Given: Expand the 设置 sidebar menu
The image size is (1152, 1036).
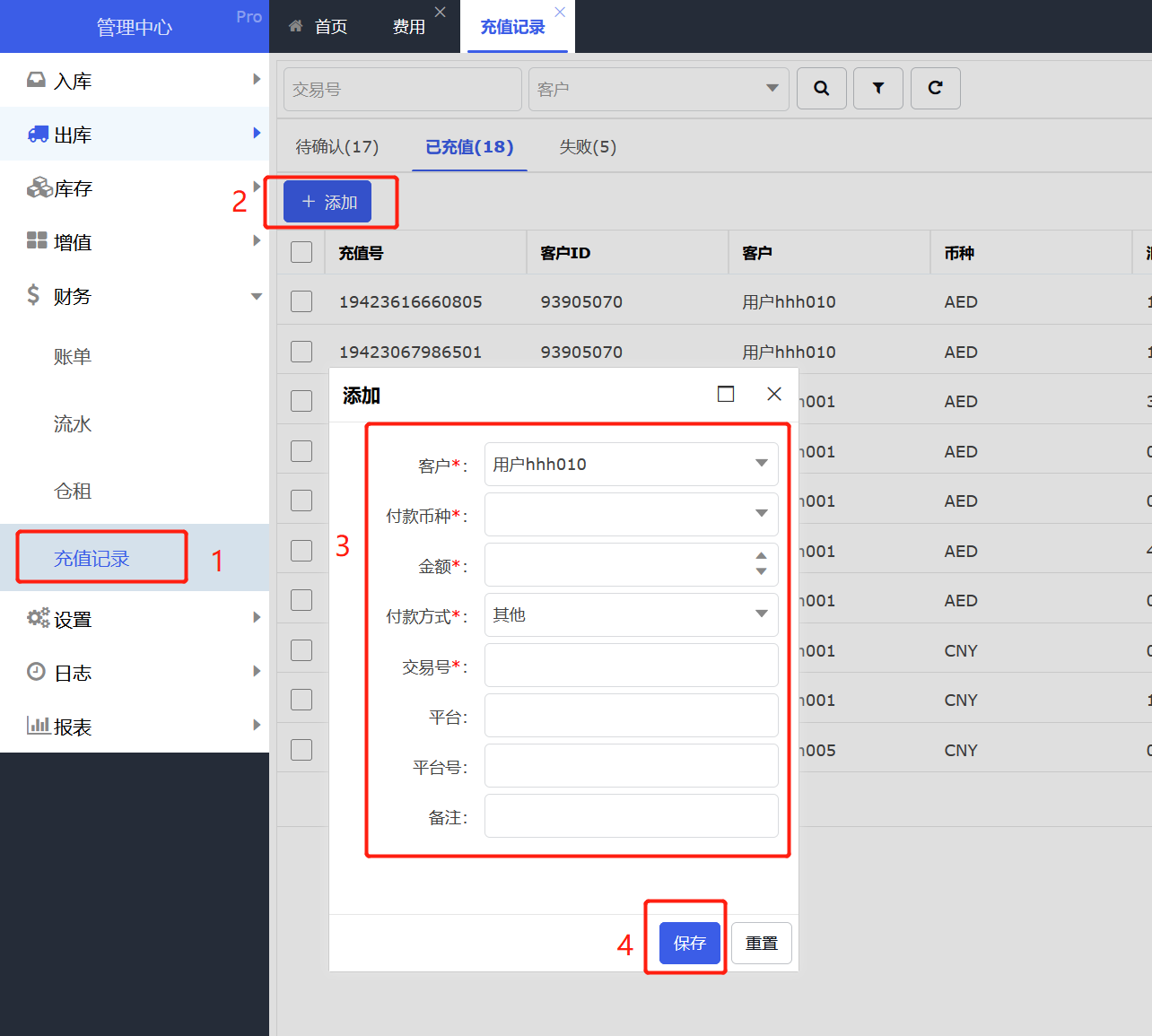Looking at the screenshot, I should [x=257, y=618].
